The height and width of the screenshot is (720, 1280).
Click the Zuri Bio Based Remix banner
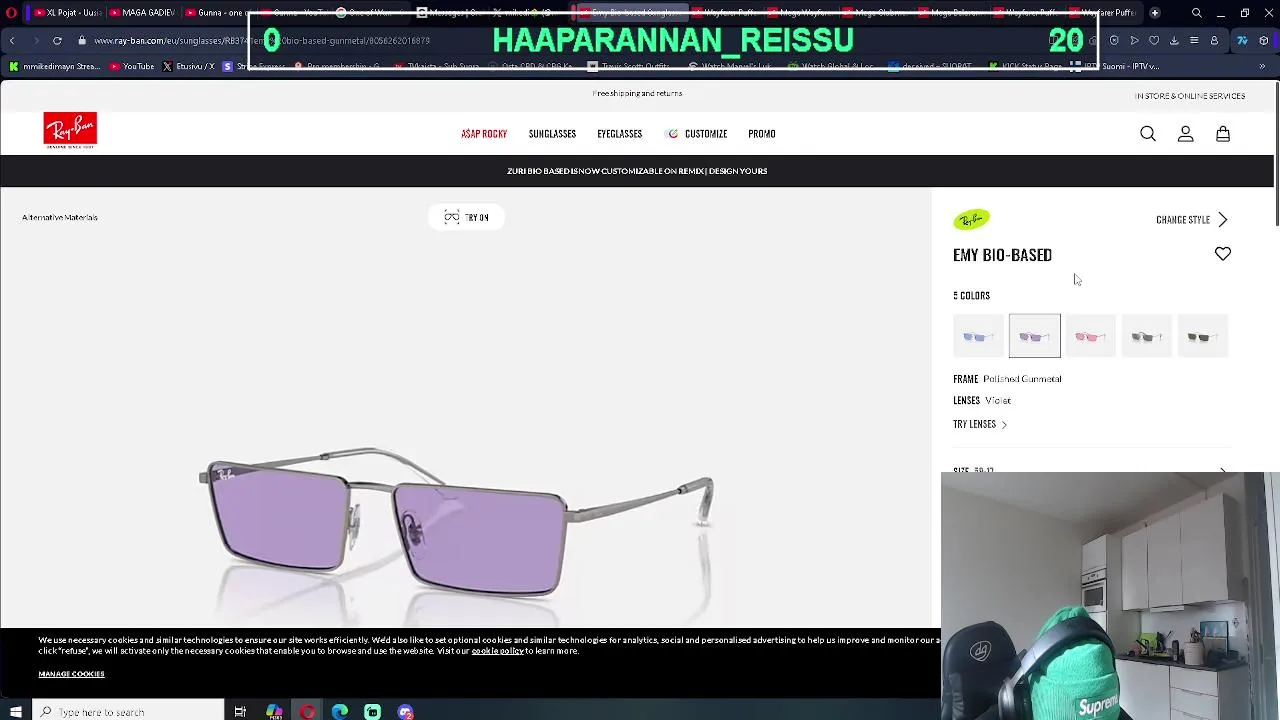tap(637, 171)
